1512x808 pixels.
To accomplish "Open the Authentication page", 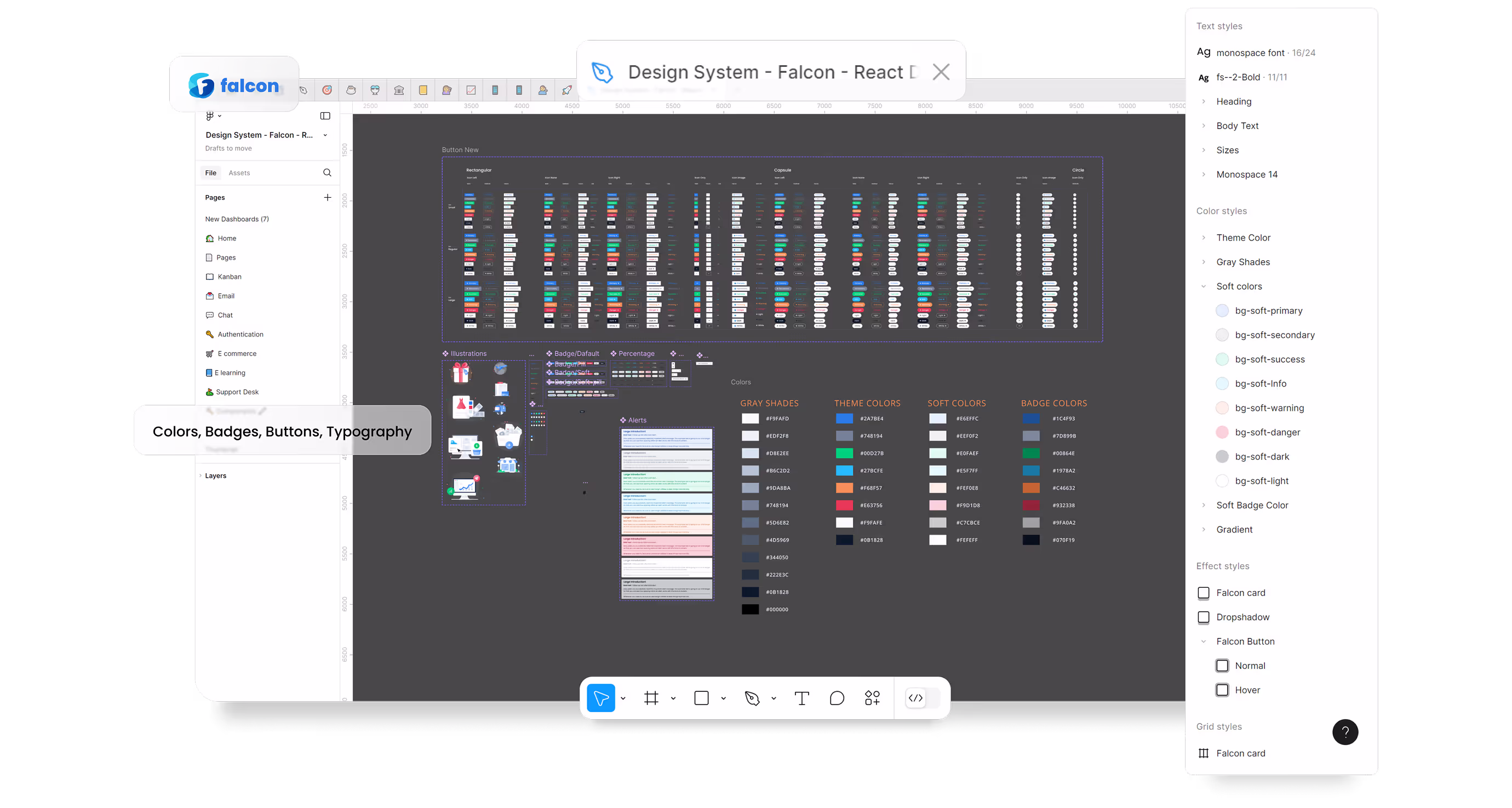I will (234, 335).
